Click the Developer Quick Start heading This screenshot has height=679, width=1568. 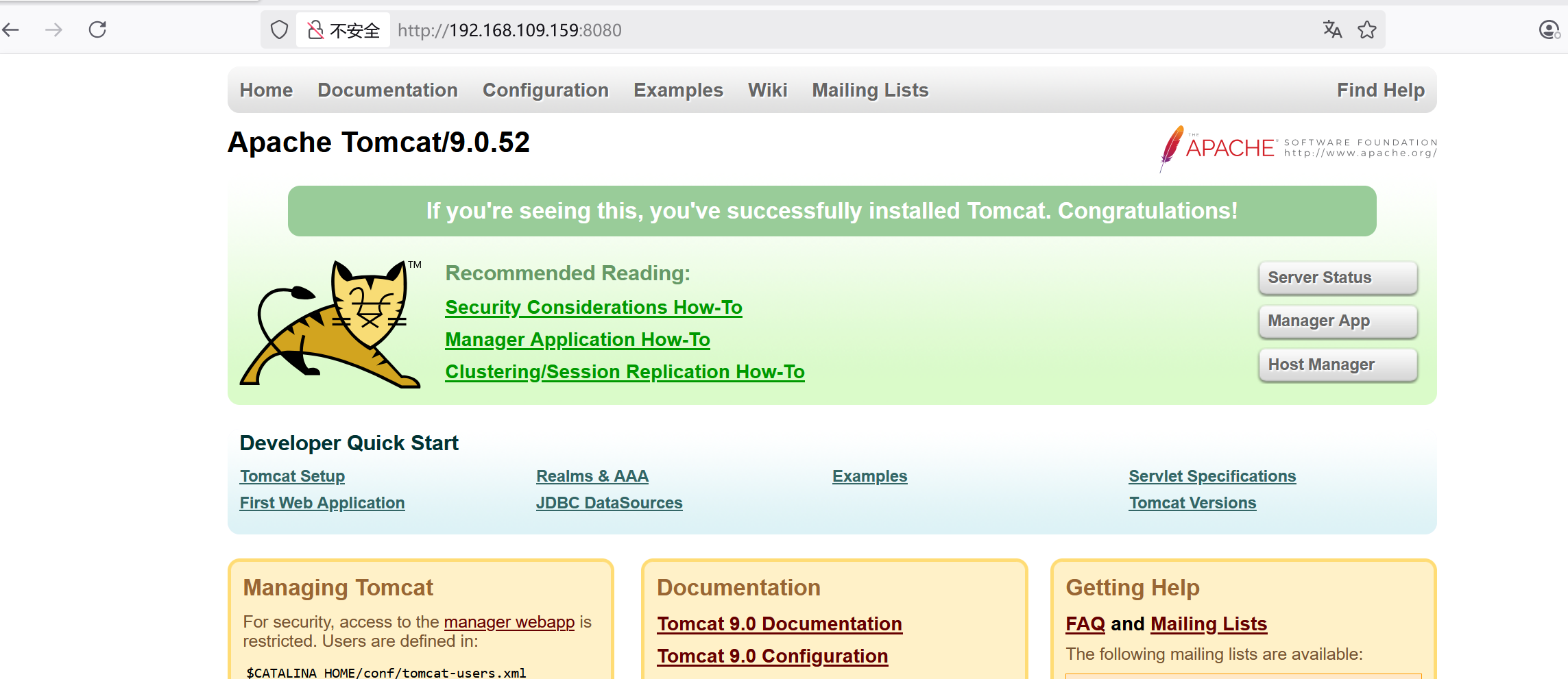(349, 443)
